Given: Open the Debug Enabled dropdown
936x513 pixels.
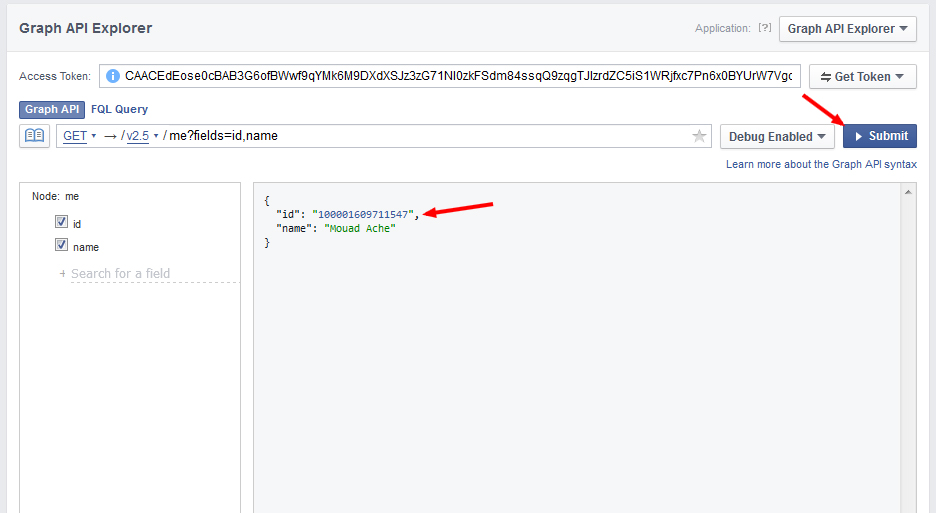Looking at the screenshot, I should click(x=777, y=136).
